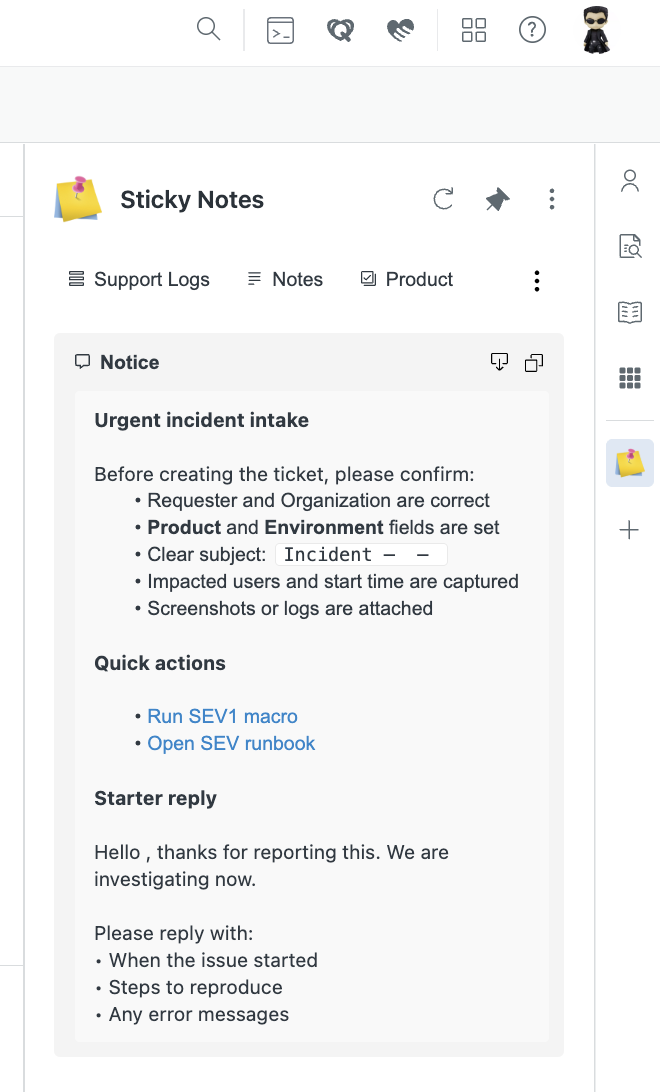Click the search magnifier icon
The height and width of the screenshot is (1092, 660).
pos(208,30)
